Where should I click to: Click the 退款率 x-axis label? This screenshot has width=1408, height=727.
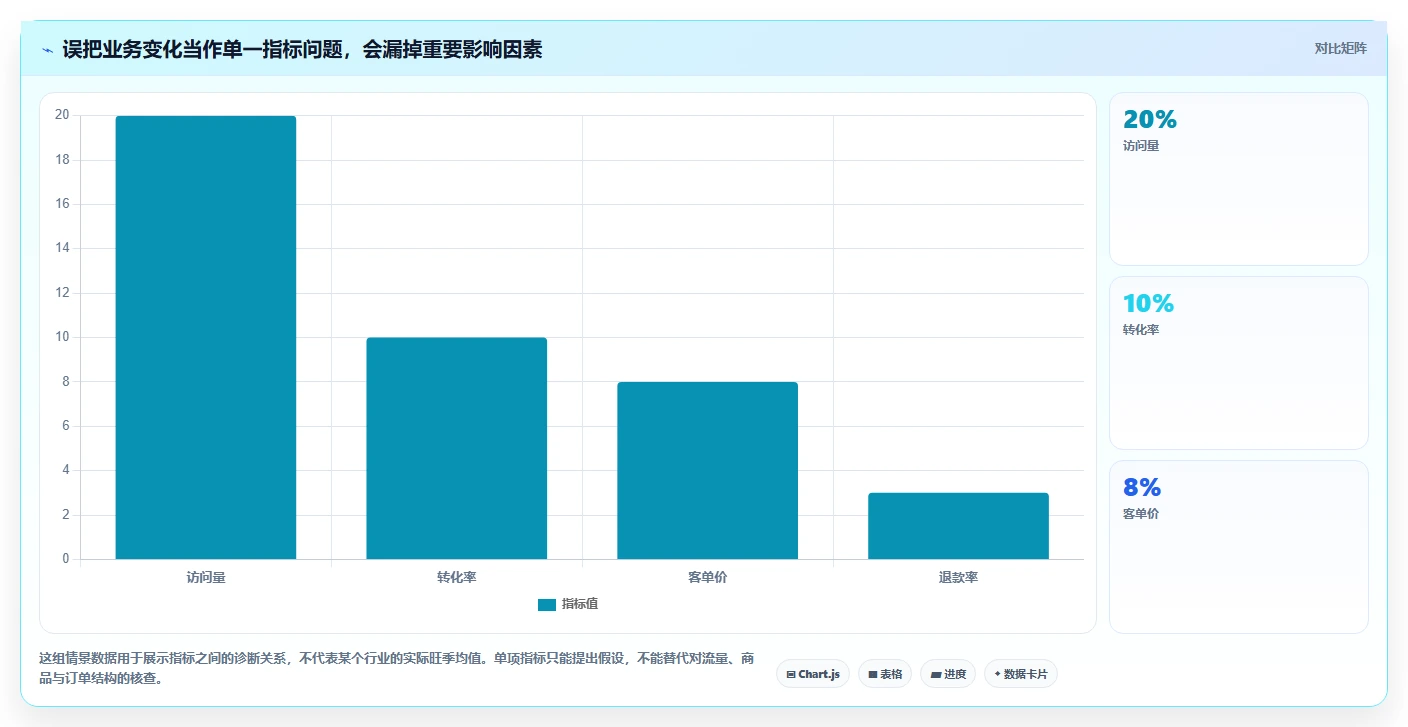point(958,578)
